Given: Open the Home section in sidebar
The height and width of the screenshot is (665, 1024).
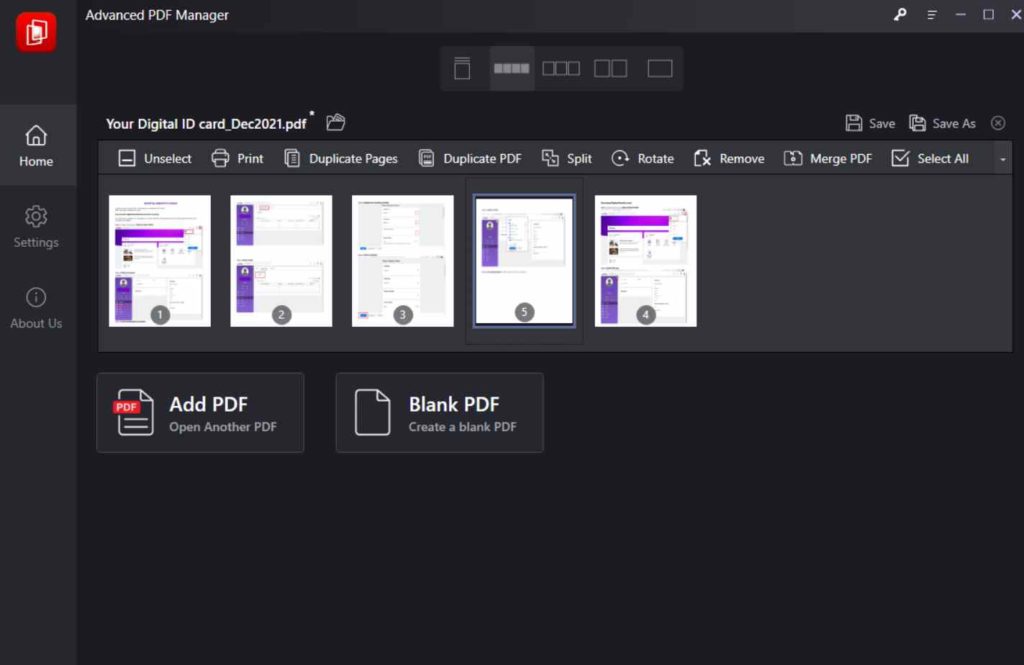Looking at the screenshot, I should [x=36, y=146].
